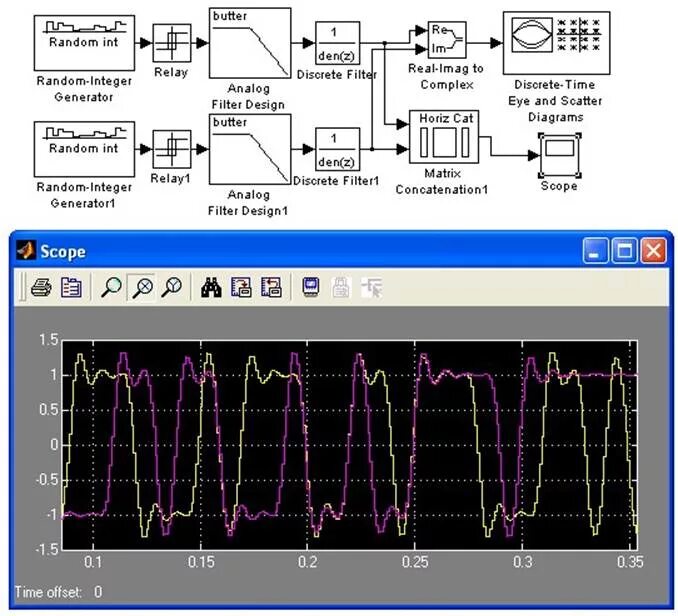Viewport: 678px width, 616px height.
Task: Close the Scope window
Action: 653,250
